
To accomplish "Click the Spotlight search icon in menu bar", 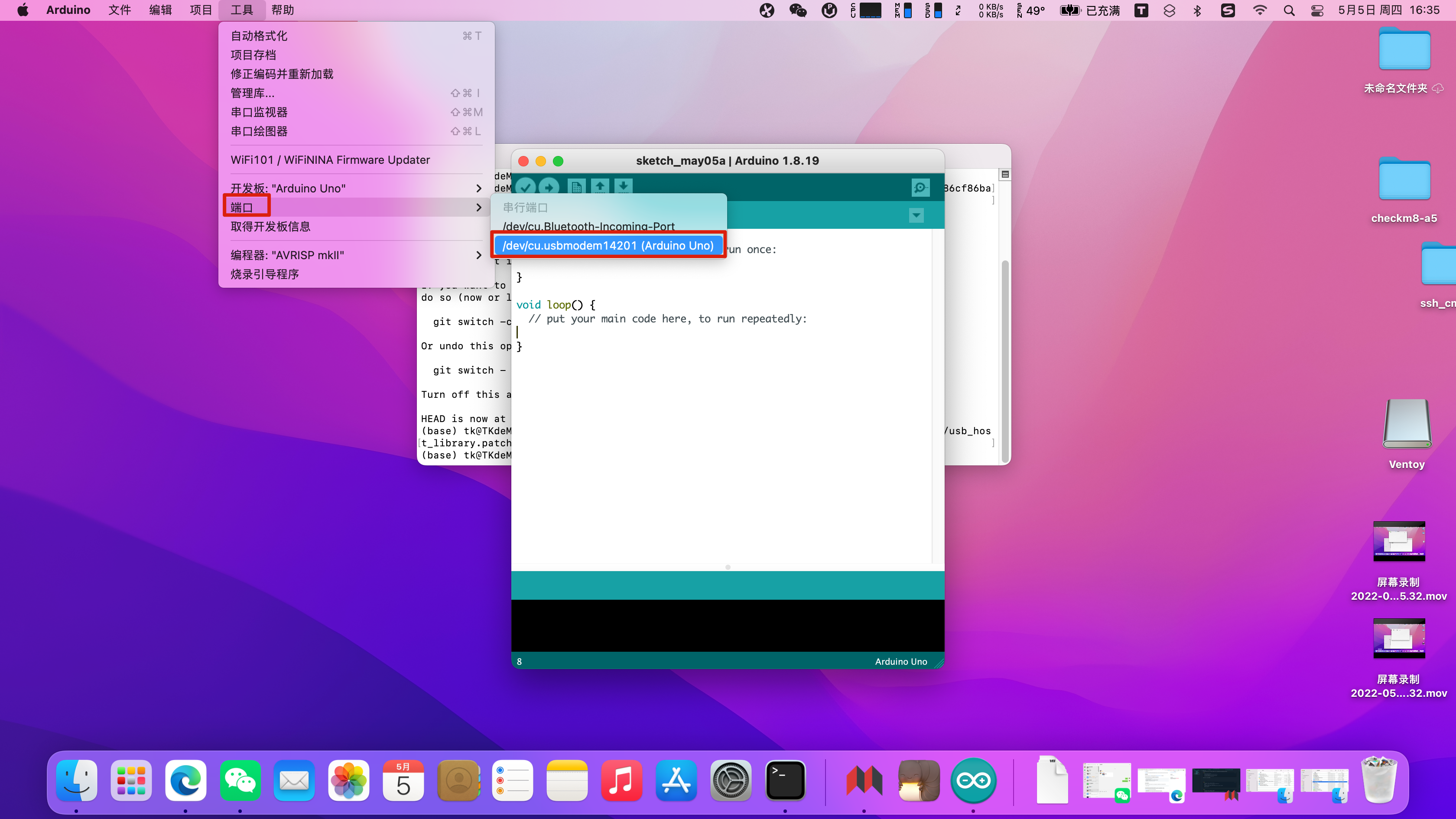I will (x=1289, y=10).
